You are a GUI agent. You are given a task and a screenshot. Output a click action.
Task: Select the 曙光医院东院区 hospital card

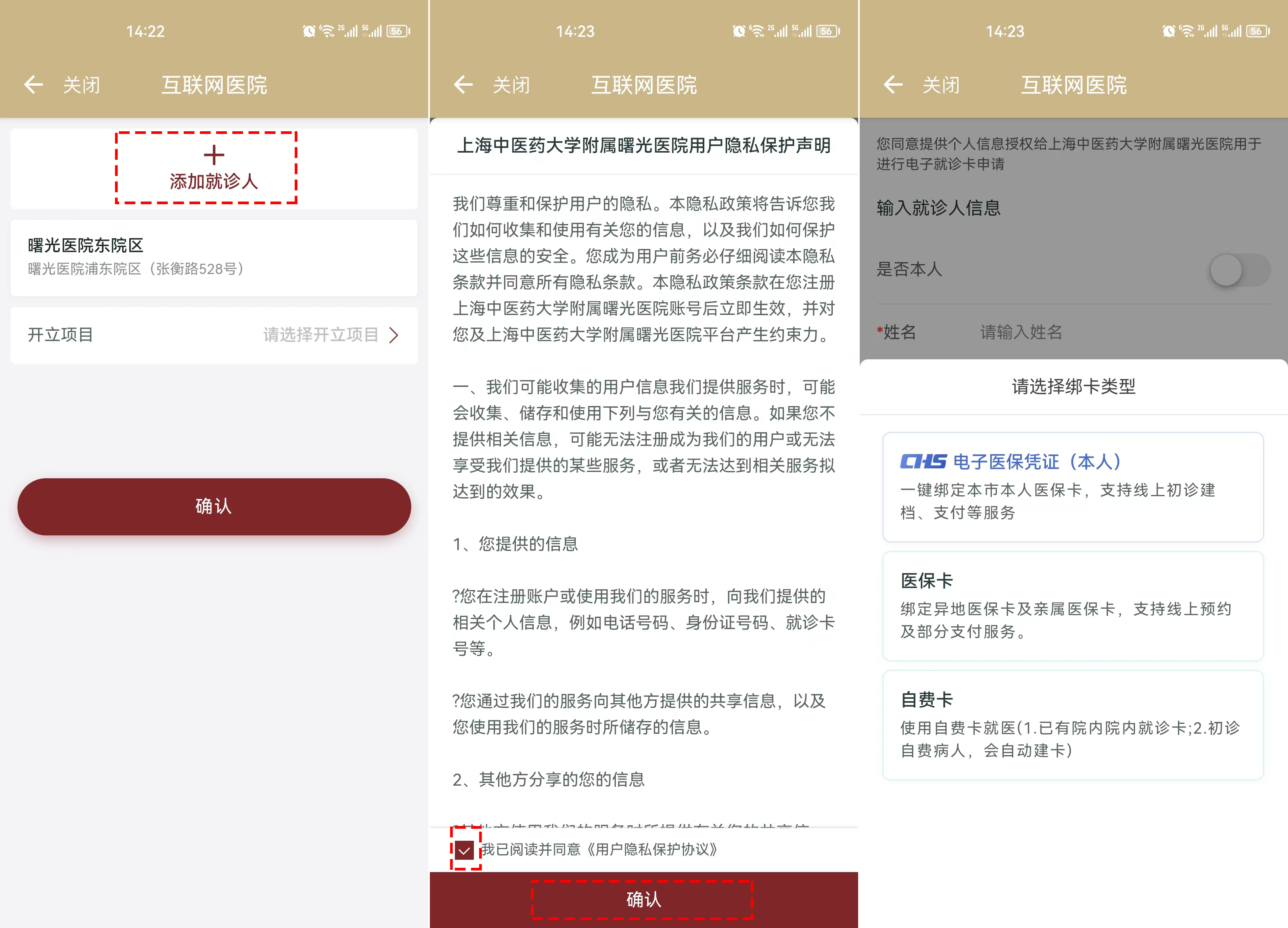tap(214, 257)
